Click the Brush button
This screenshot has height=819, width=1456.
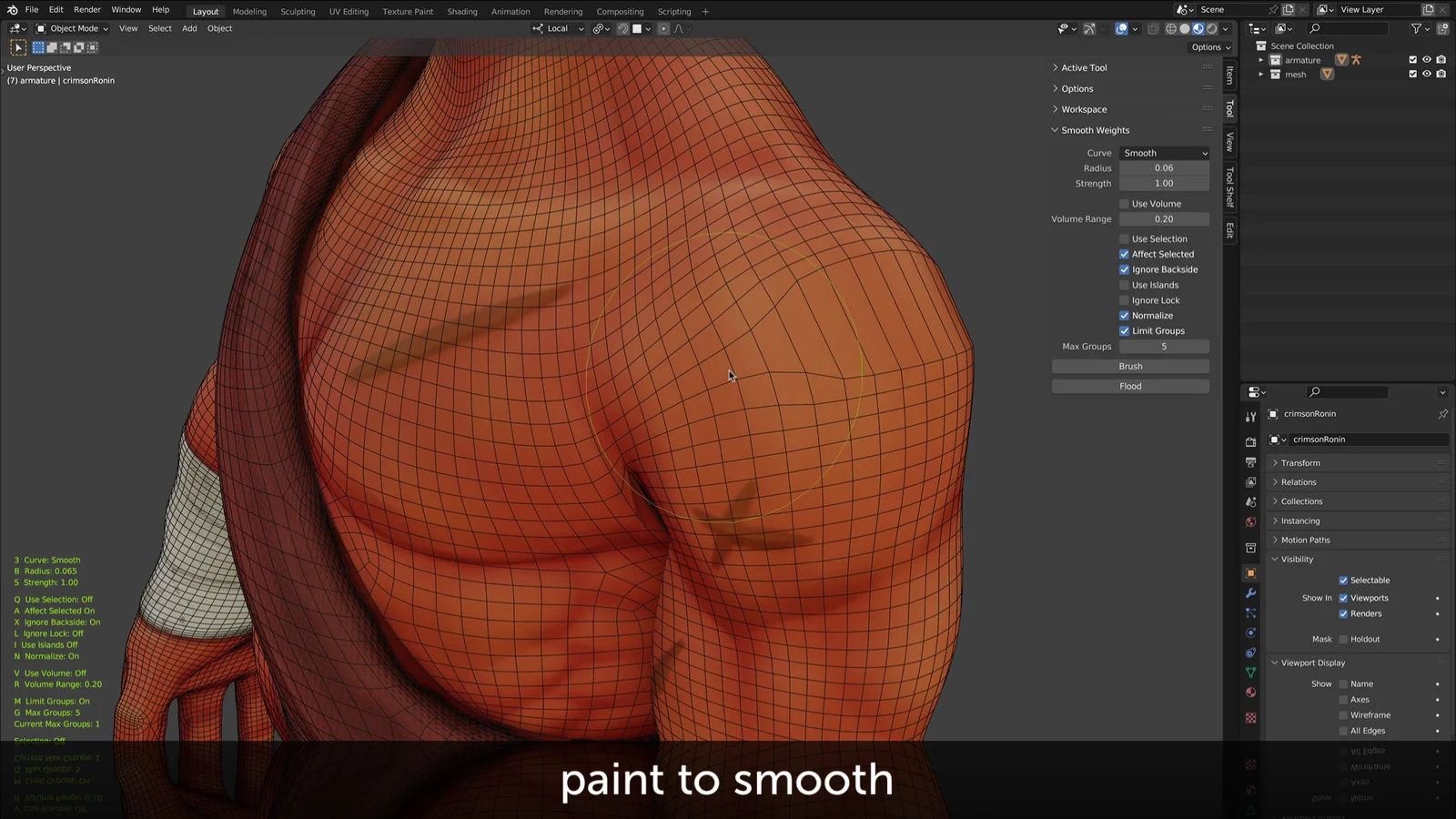pos(1130,366)
